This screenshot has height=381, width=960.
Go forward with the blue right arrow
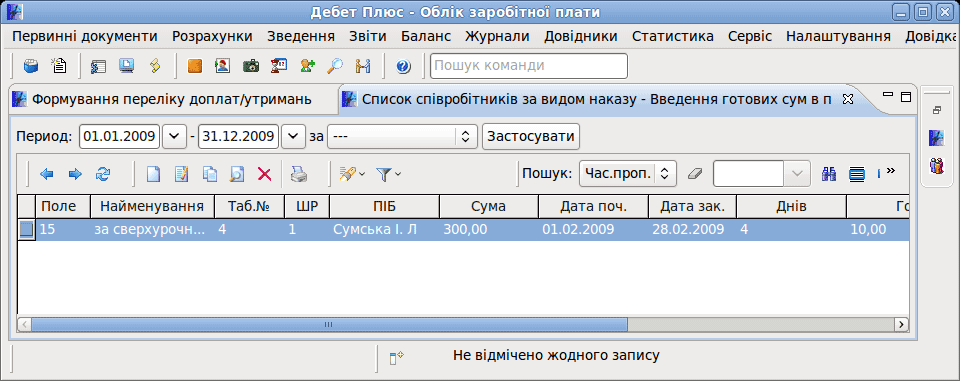tap(75, 175)
